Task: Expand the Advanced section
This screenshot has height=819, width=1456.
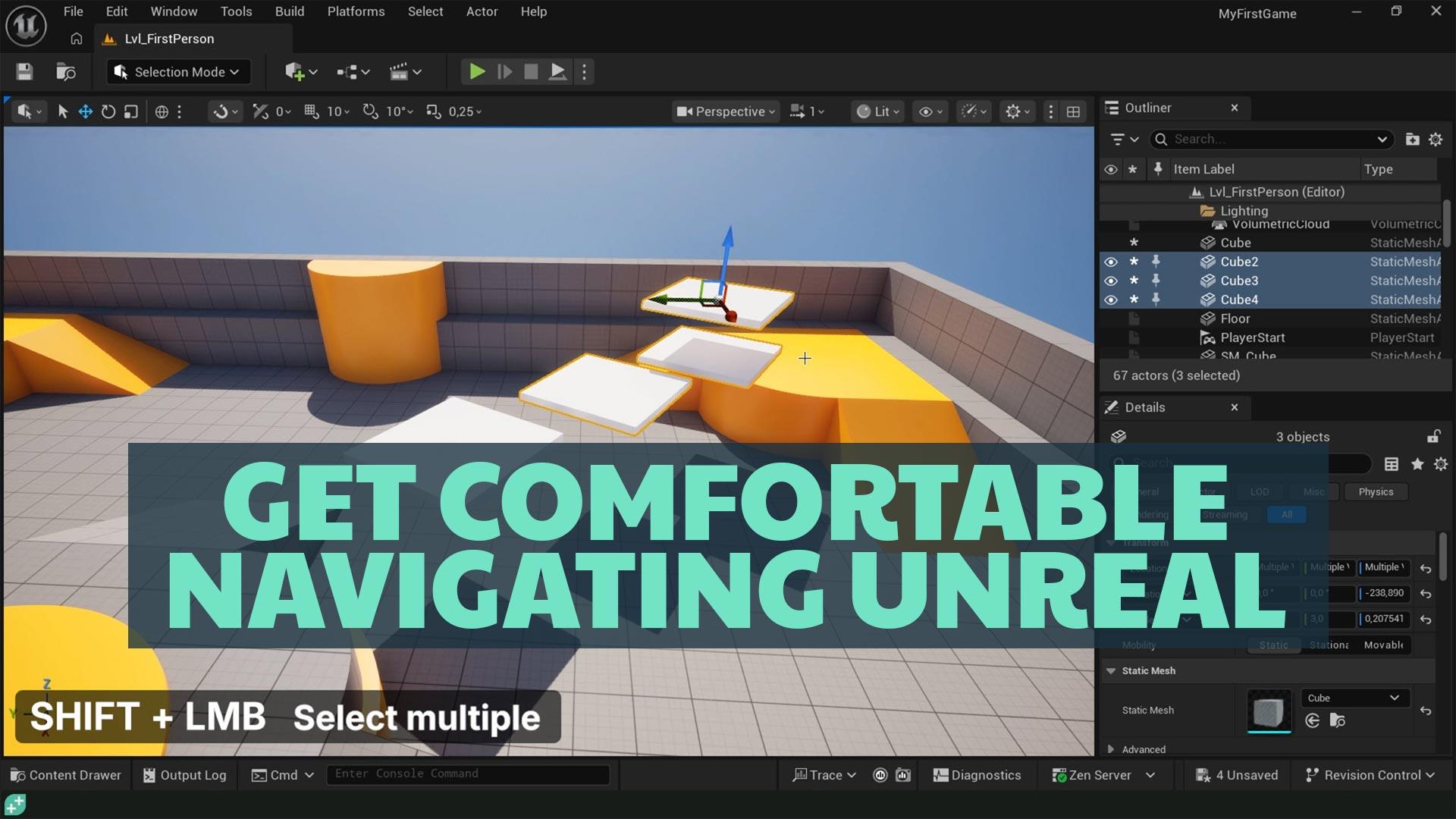Action: pyautogui.click(x=1111, y=749)
